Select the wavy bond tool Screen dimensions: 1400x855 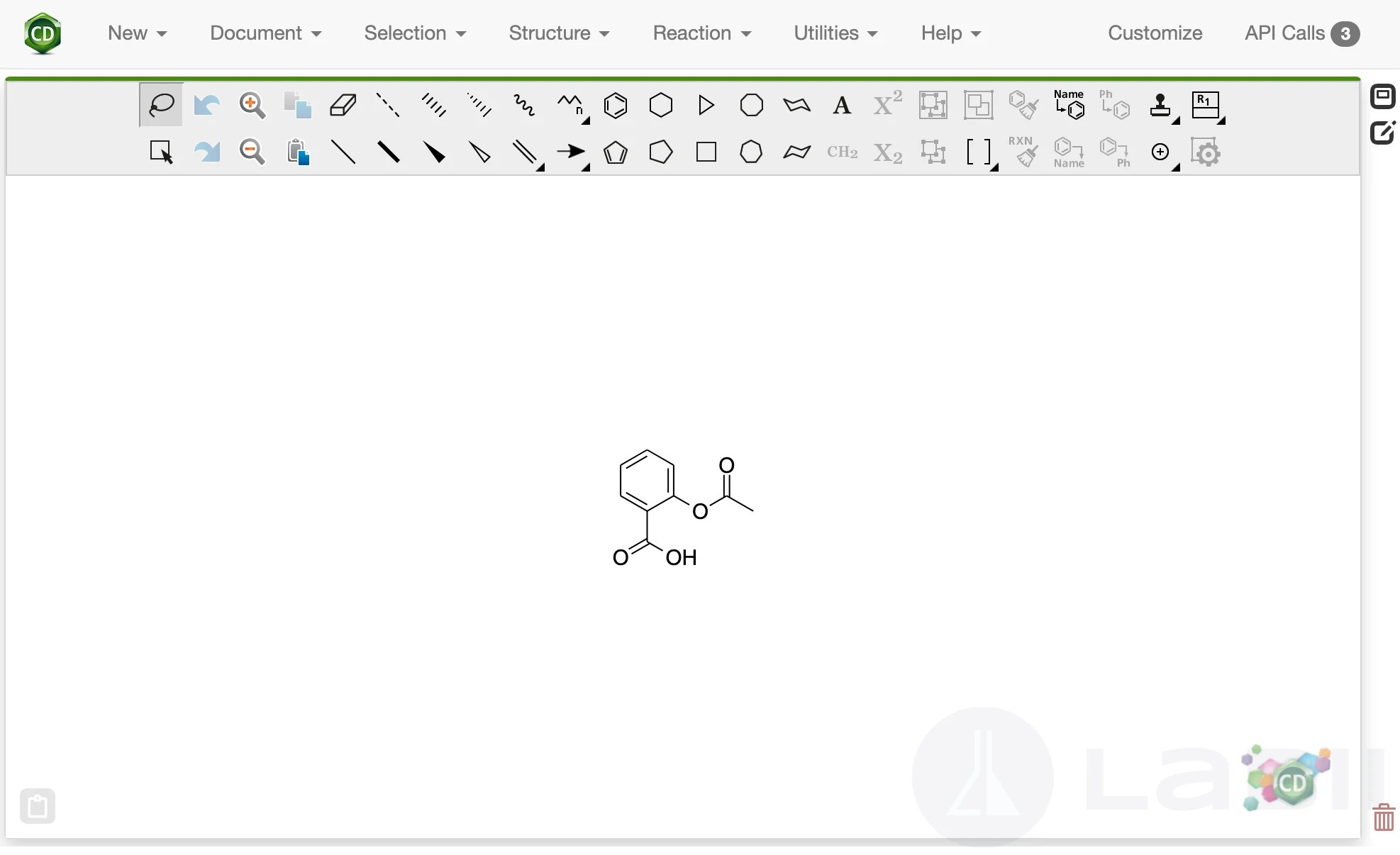point(525,104)
